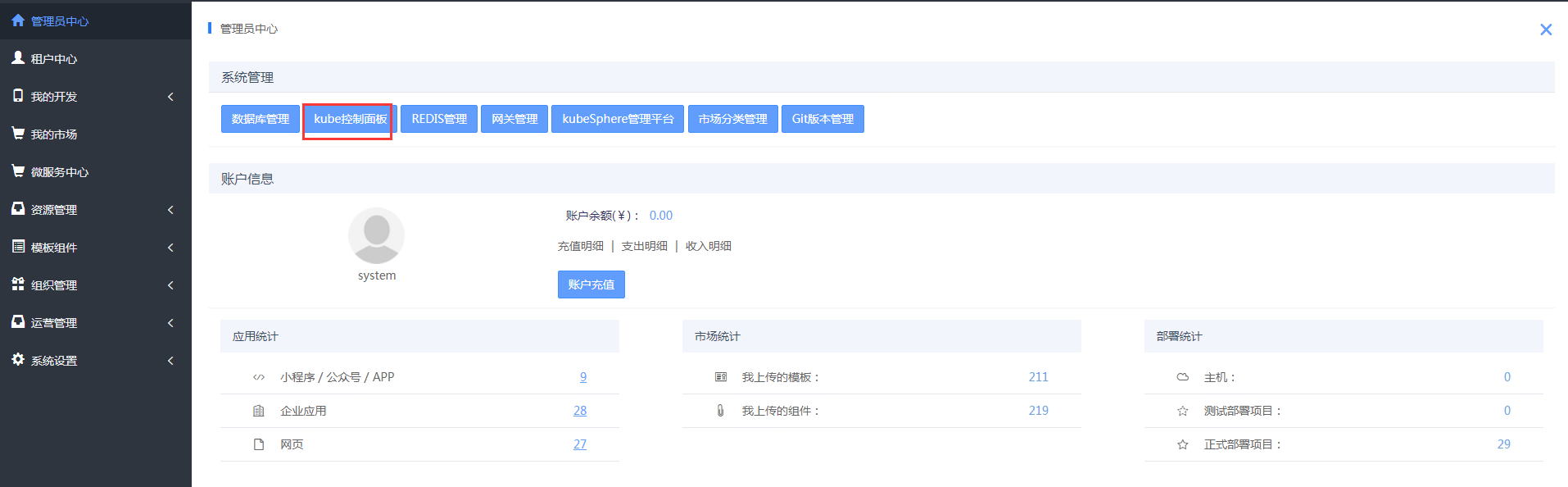Click the home icon beside 管理员中心

pos(18,20)
